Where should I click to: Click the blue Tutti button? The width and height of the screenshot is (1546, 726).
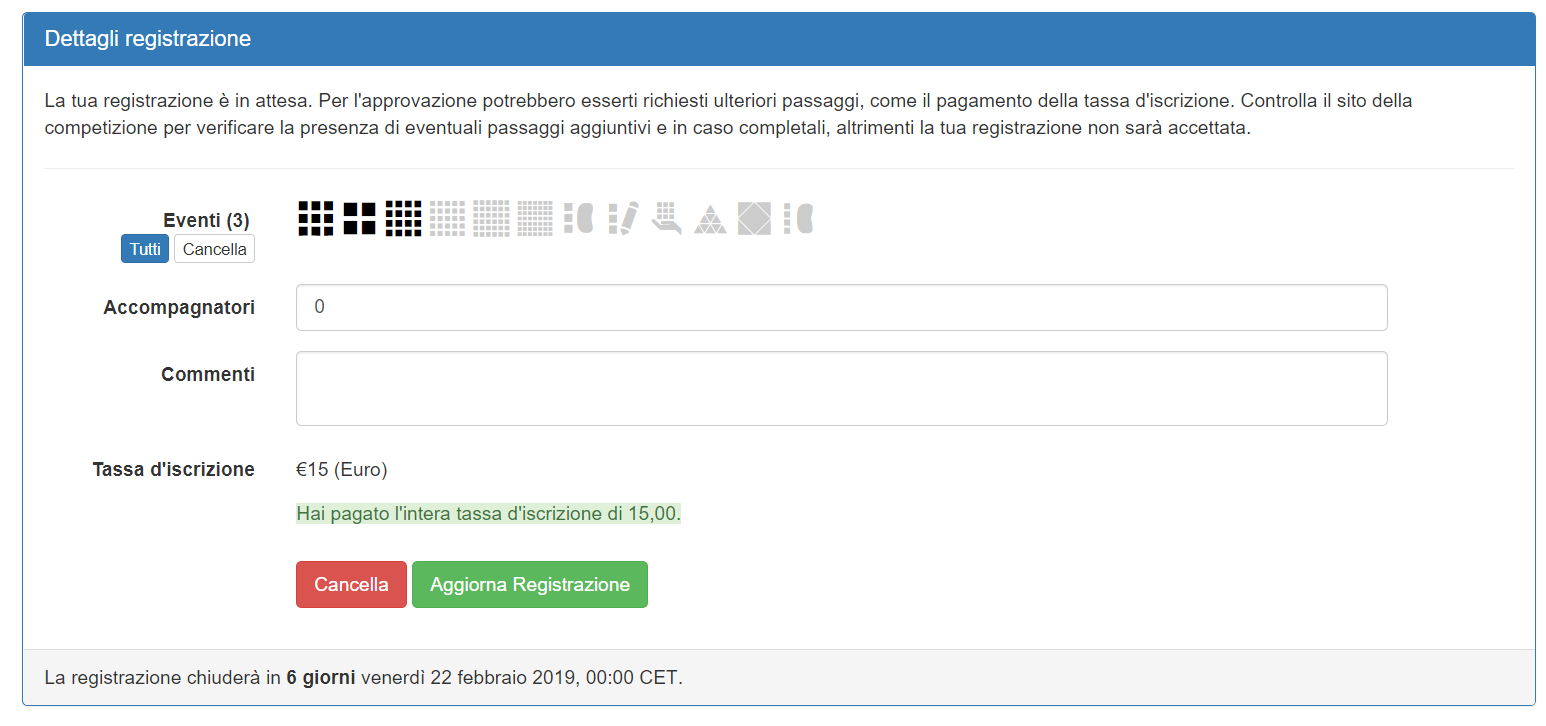pos(145,249)
